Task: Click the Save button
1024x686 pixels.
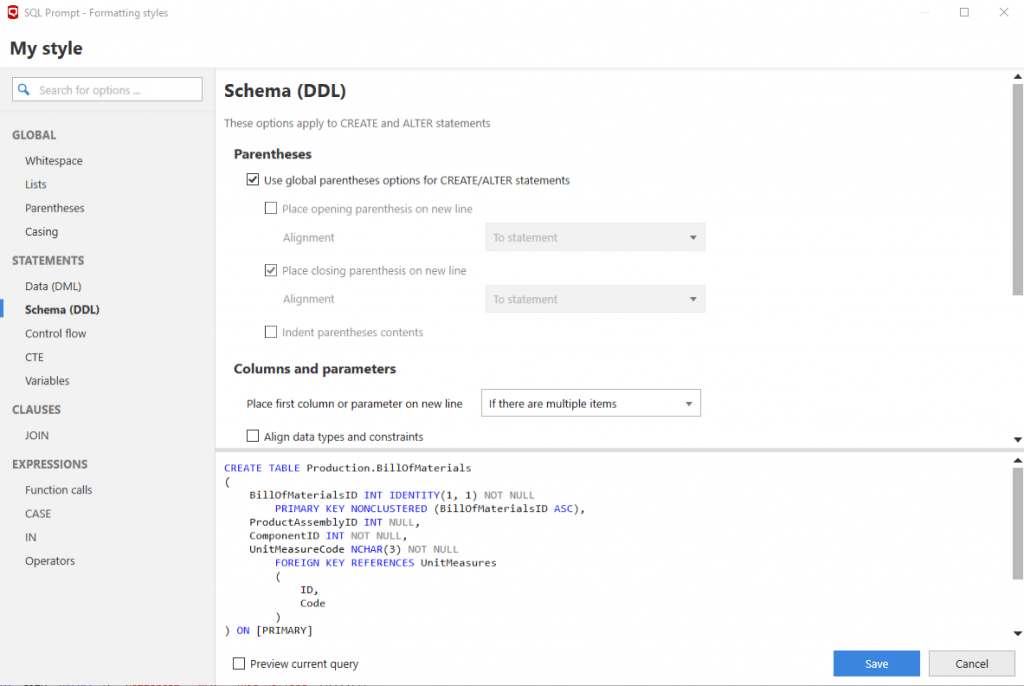Action: (x=876, y=663)
